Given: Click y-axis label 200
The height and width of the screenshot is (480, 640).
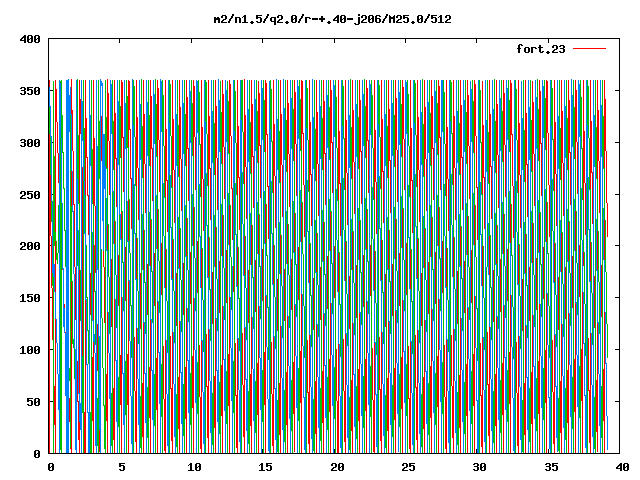Looking at the screenshot, I should [x=30, y=246].
